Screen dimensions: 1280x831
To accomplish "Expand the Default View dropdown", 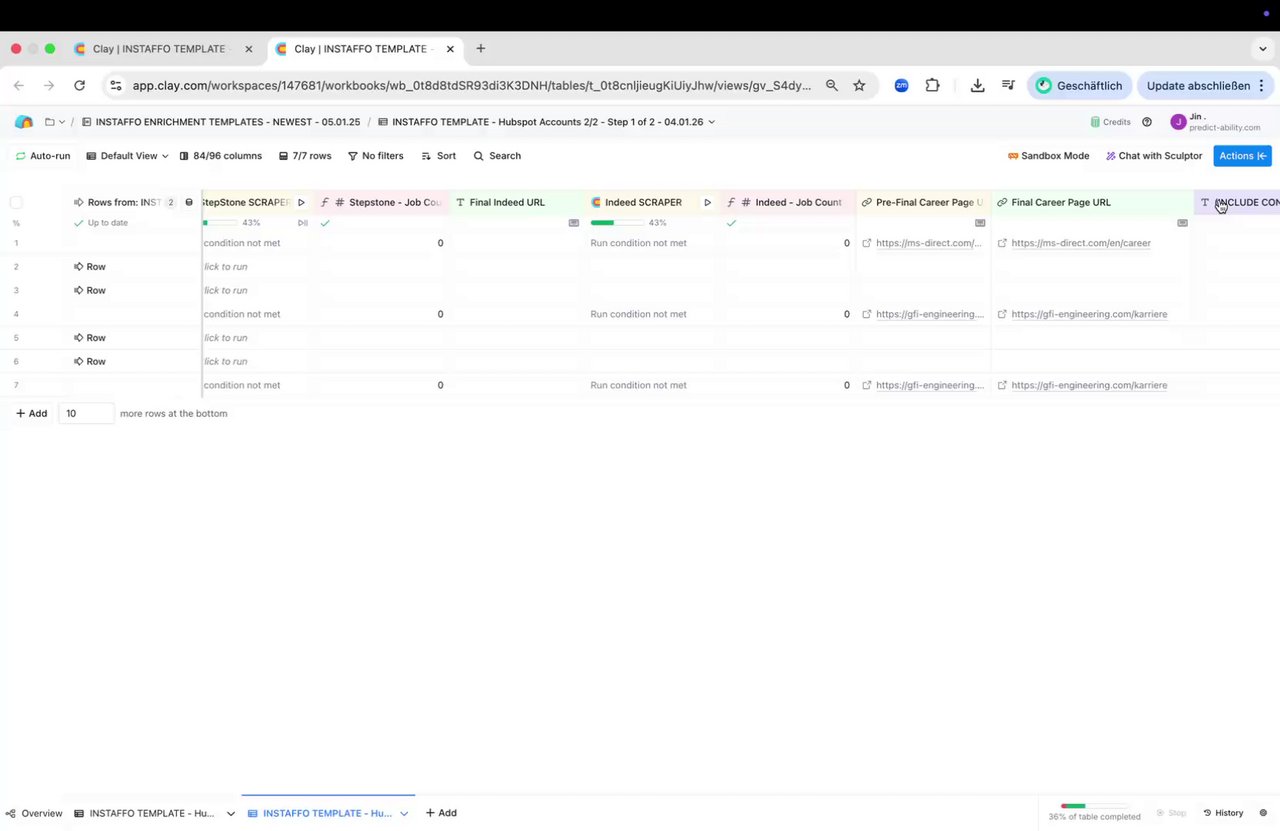I will click(x=128, y=156).
